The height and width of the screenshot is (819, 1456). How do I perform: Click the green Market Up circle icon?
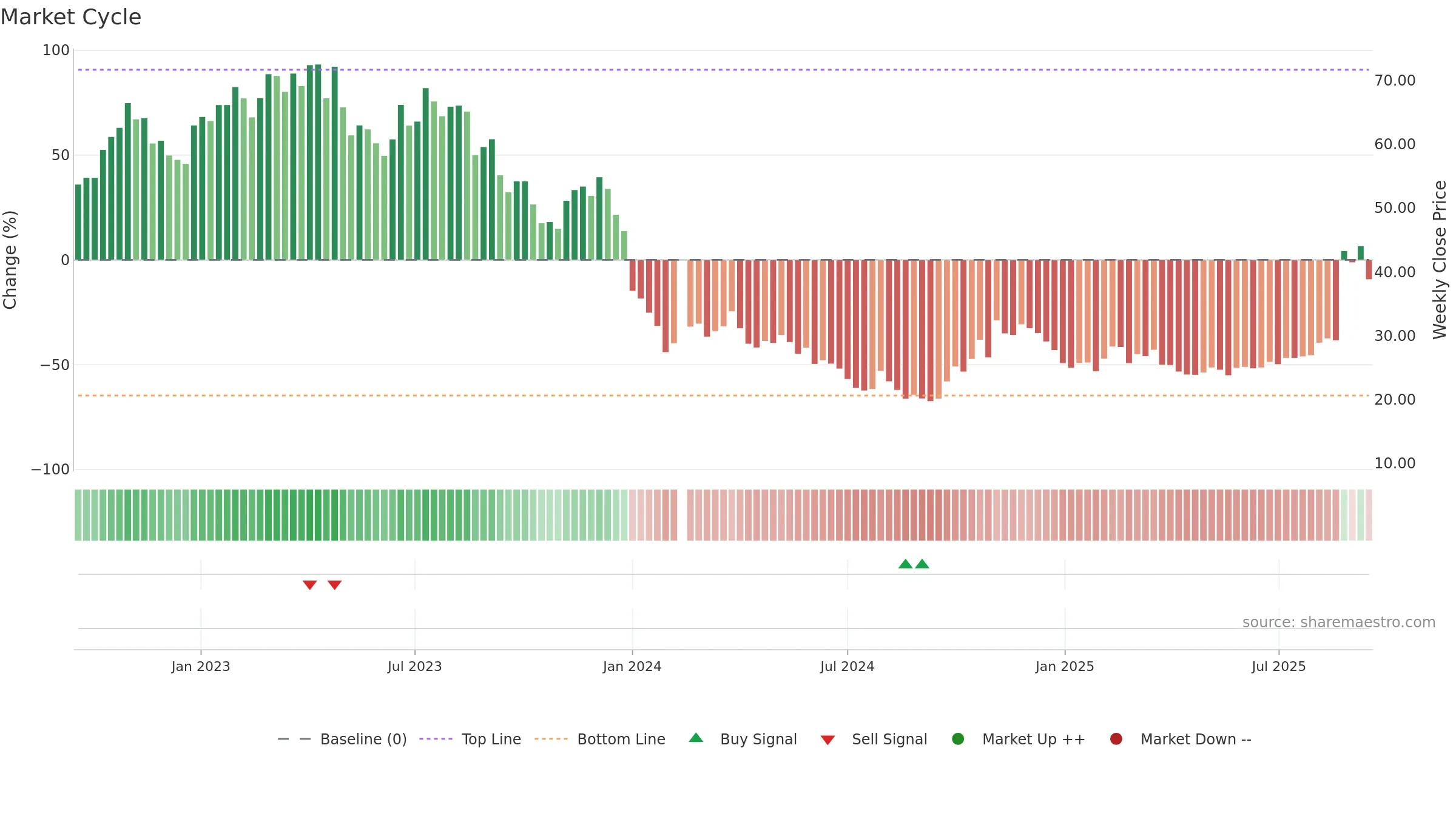[958, 739]
